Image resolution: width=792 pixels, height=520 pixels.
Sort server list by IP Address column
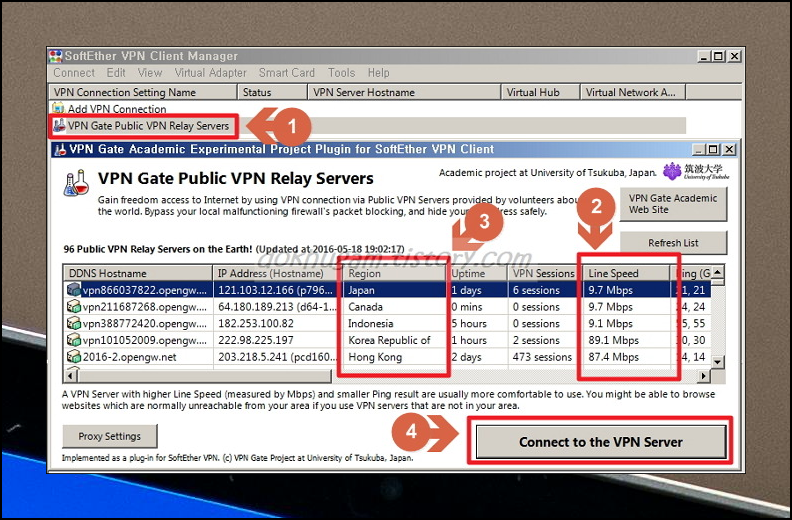(x=276, y=273)
